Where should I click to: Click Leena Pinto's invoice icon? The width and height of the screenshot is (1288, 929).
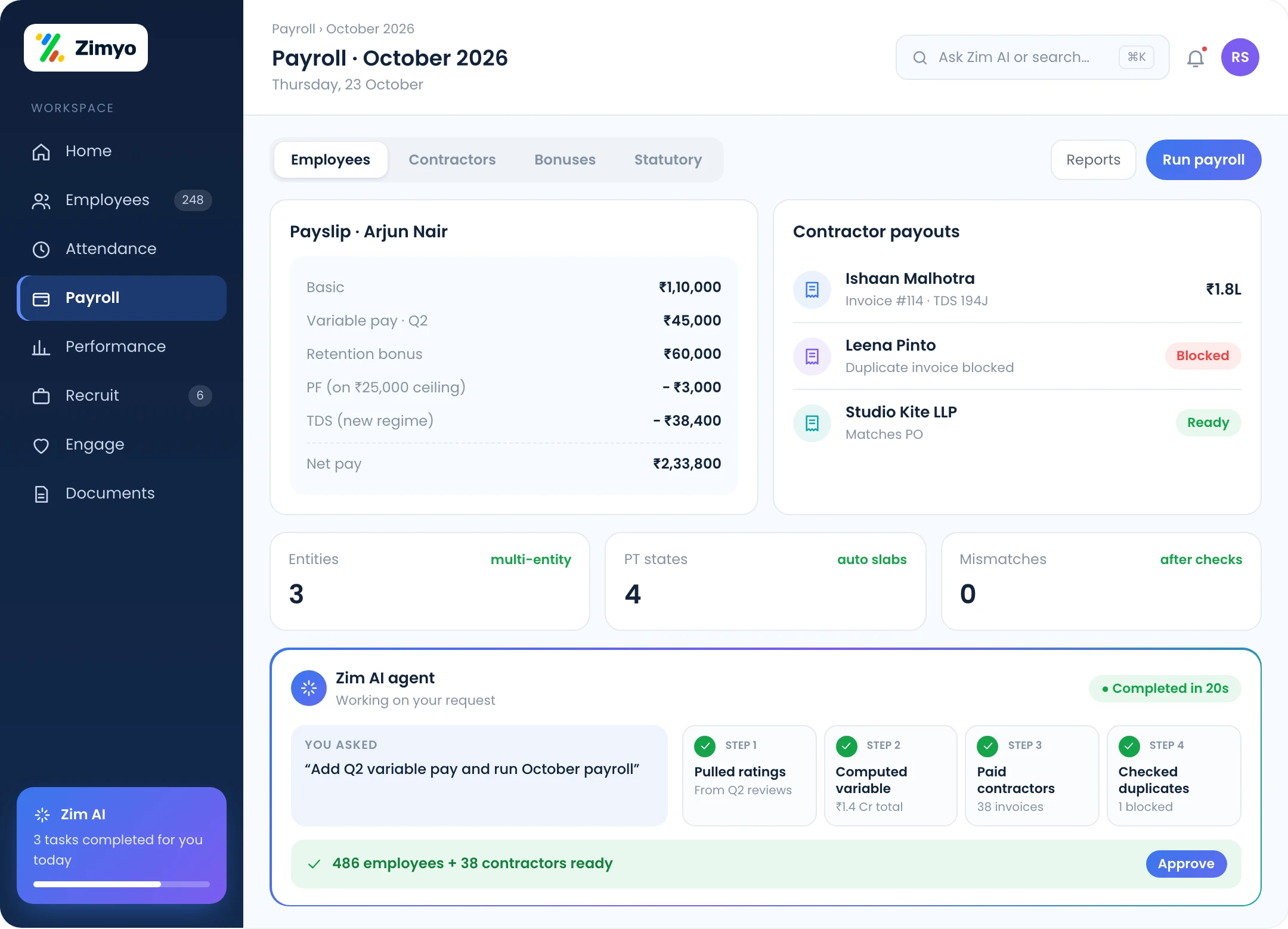point(812,357)
